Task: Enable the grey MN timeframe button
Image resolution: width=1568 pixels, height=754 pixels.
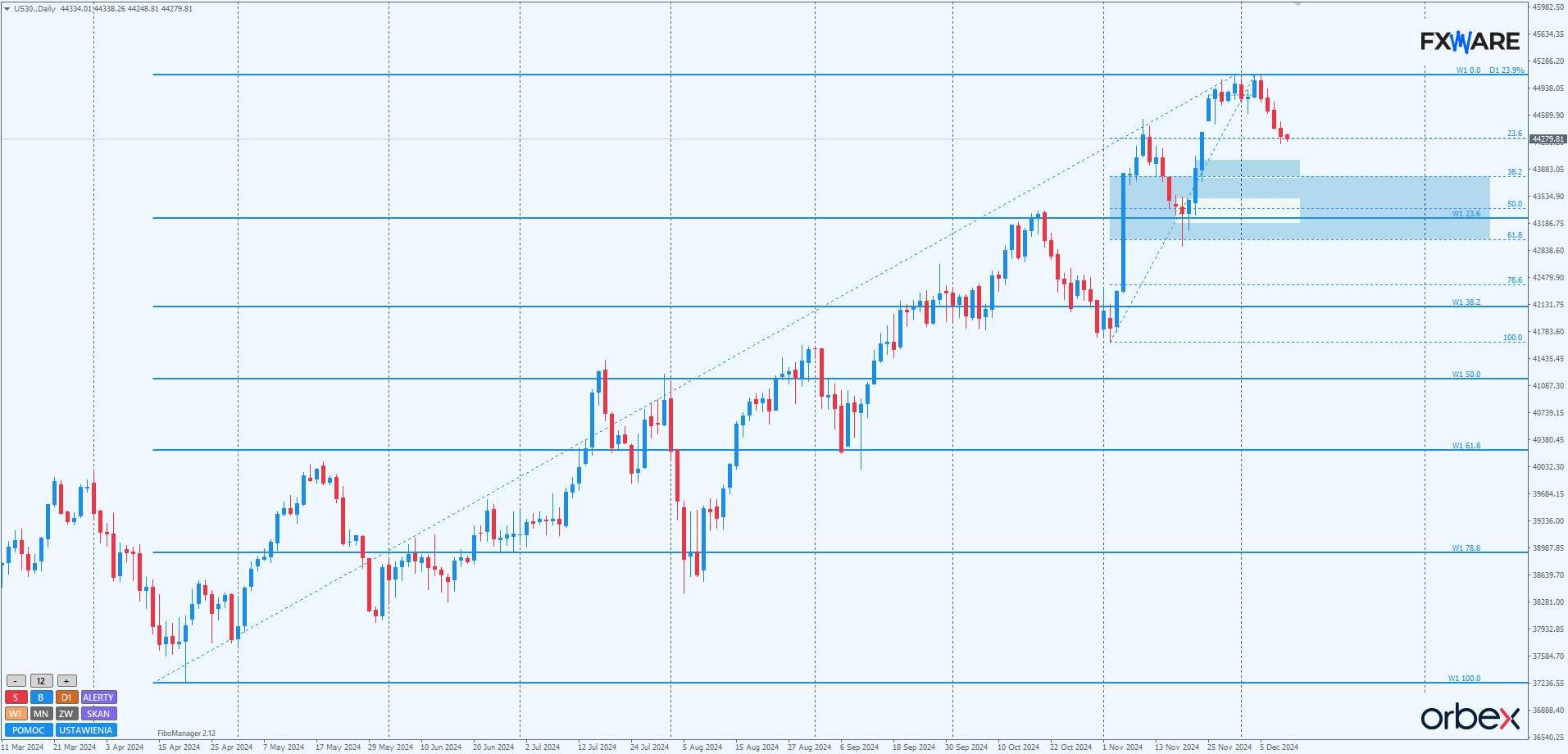Action: click(41, 714)
